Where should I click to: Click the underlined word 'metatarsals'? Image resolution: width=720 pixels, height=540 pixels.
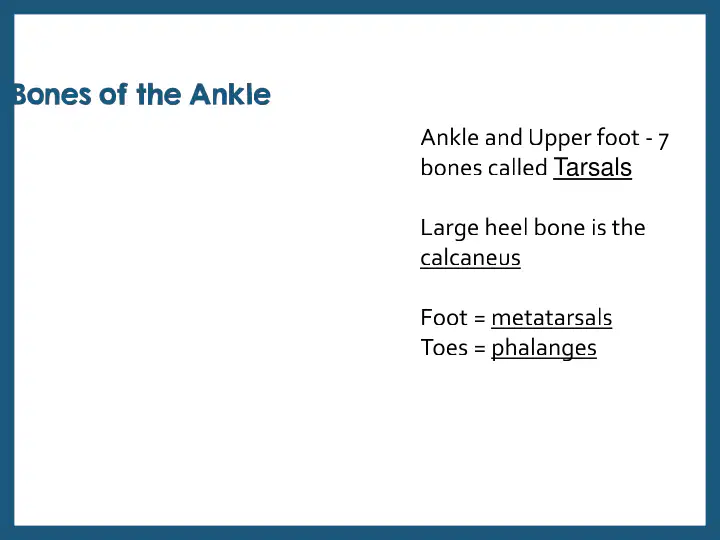[551, 318]
